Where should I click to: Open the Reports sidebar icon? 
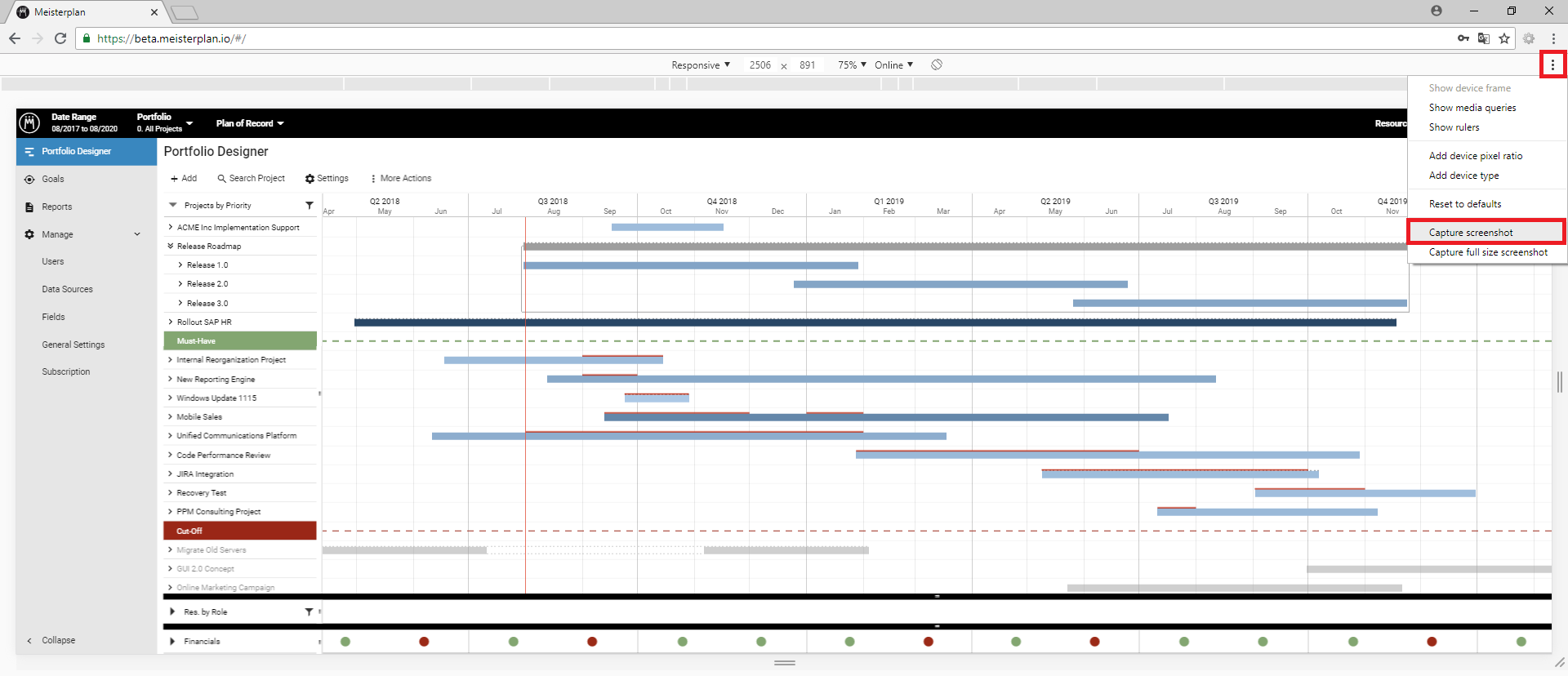(29, 207)
